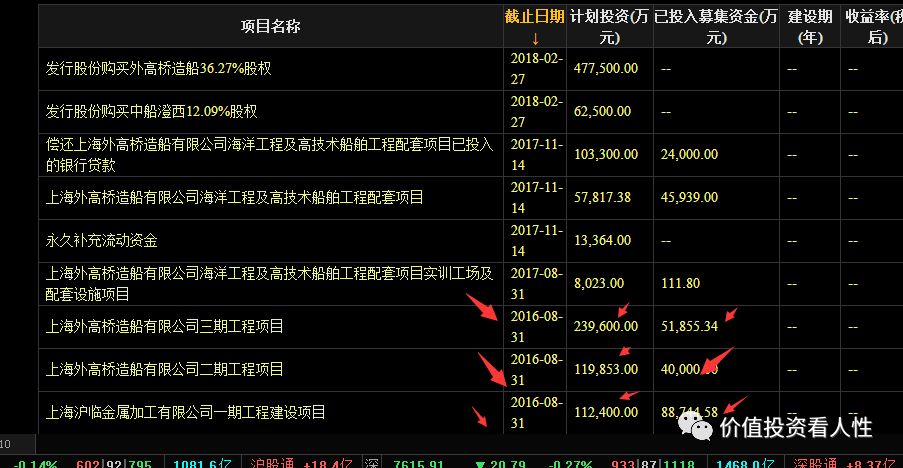Click invested funds value 51,855.34
Image resolution: width=903 pixels, height=468 pixels.
[689, 326]
